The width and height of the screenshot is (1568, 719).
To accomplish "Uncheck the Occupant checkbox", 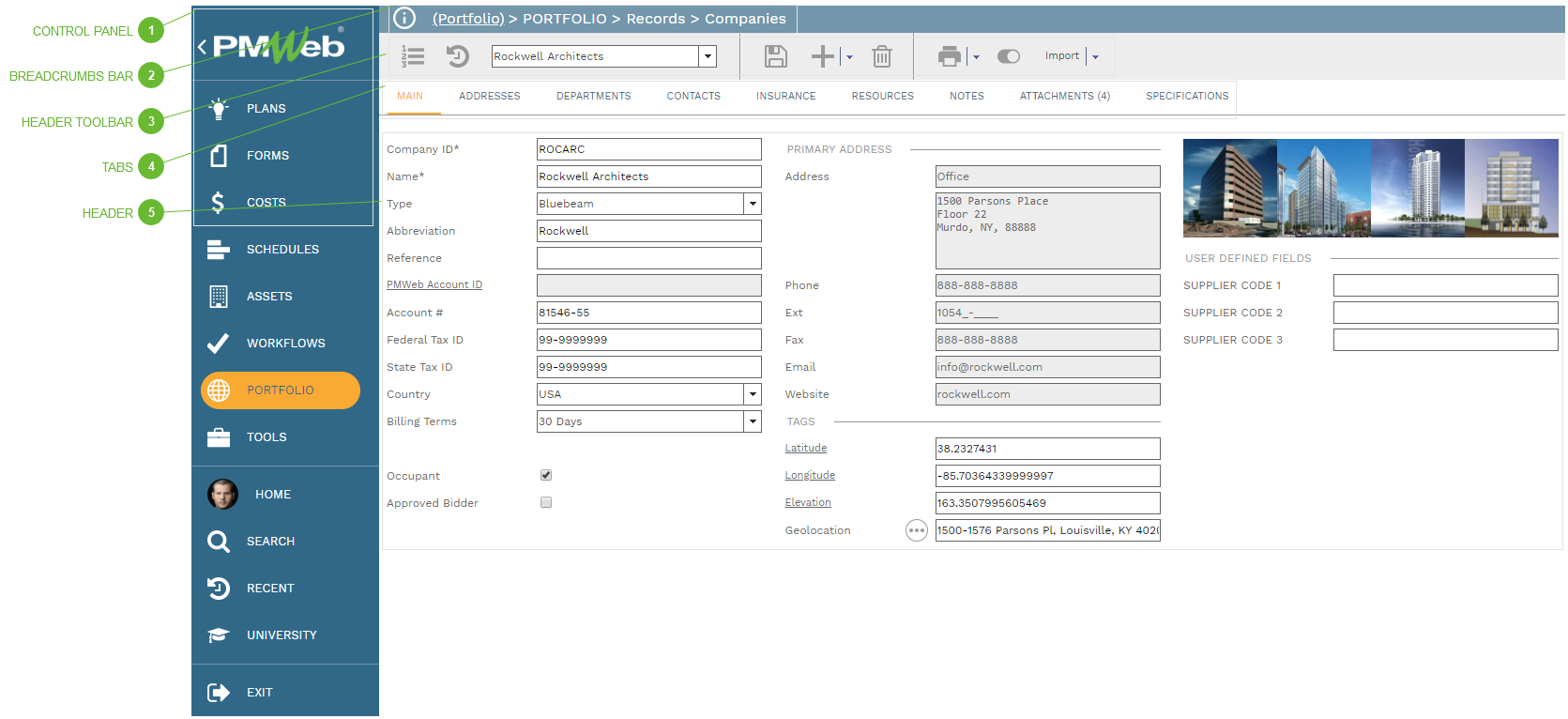I will pos(546,475).
